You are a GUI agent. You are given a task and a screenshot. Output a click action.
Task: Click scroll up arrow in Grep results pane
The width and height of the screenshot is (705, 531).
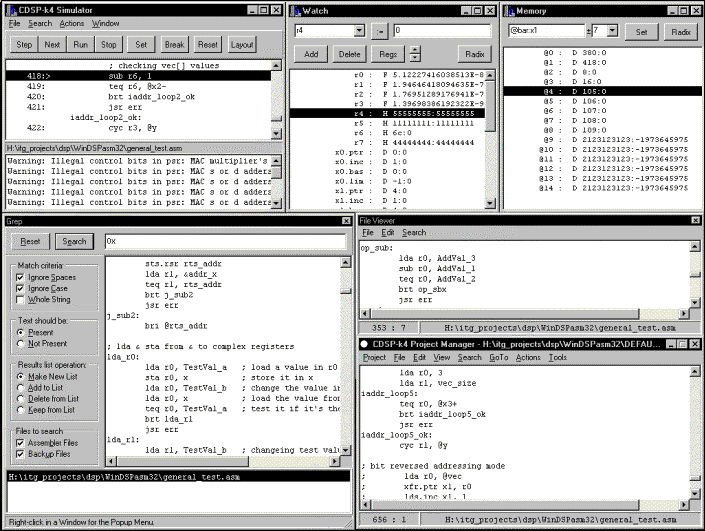tap(345, 263)
